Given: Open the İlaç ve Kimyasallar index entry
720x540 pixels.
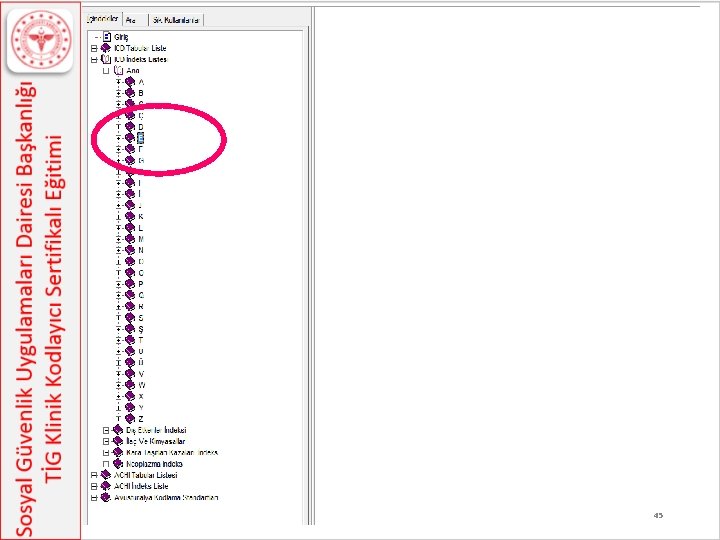Looking at the screenshot, I should pyautogui.click(x=156, y=441).
